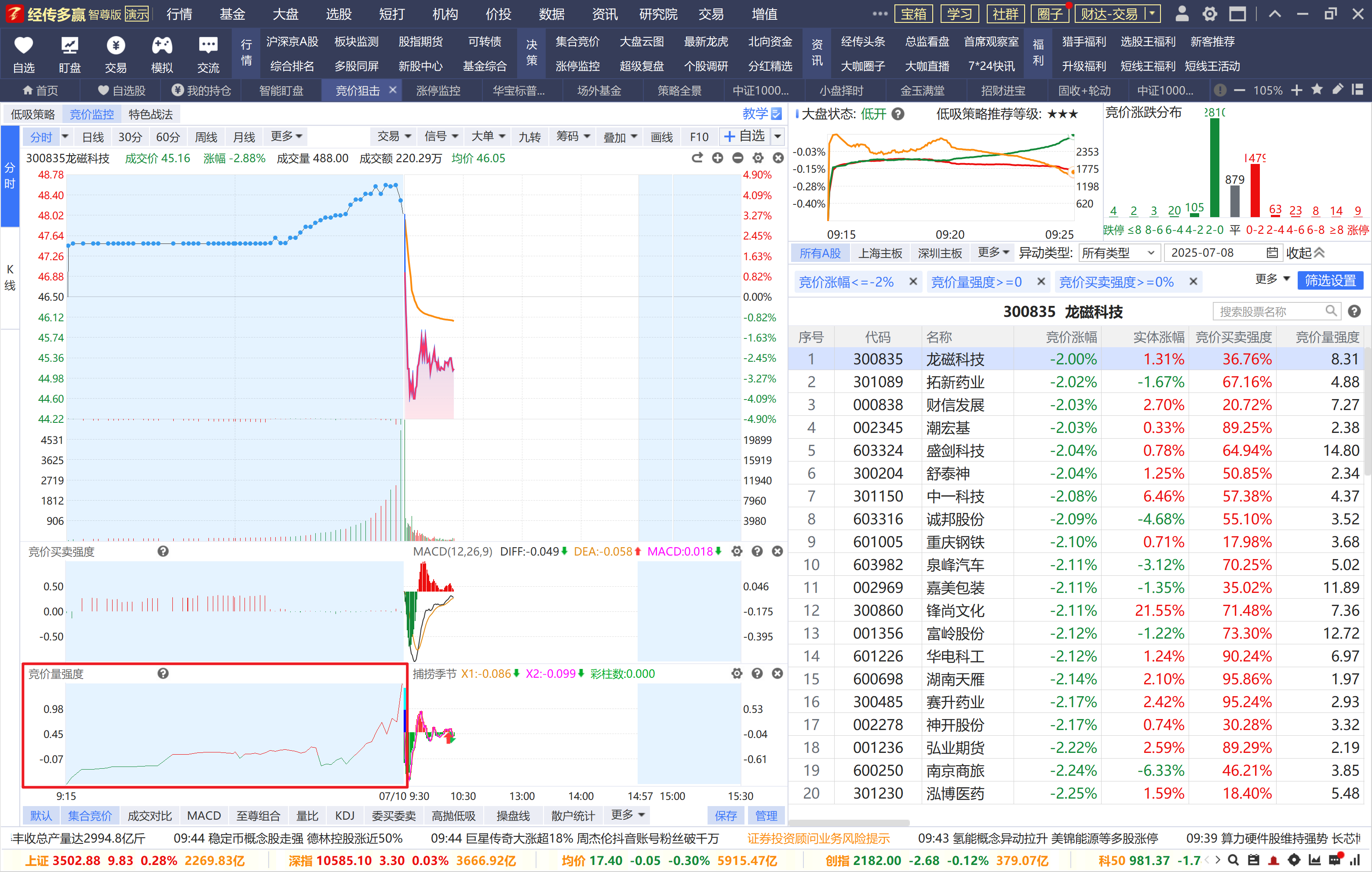
Task: Click the 筛选设置 button
Action: (1330, 281)
